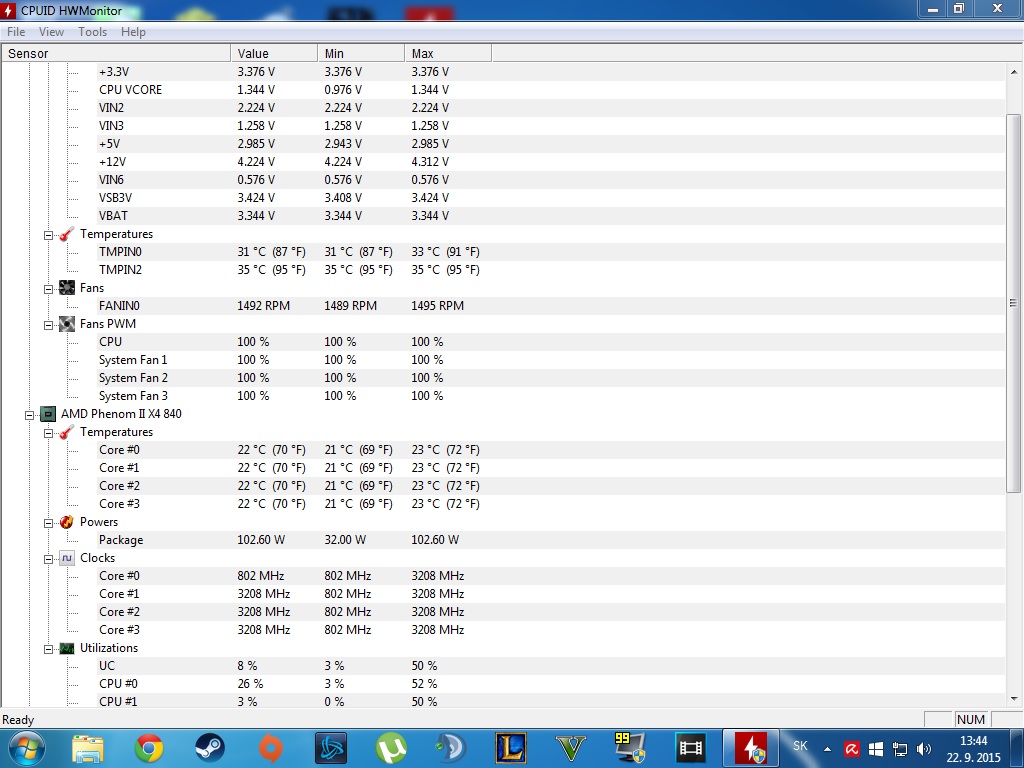Launch Google Chrome from the taskbar
Screen dimensions: 1024x768
click(149, 748)
